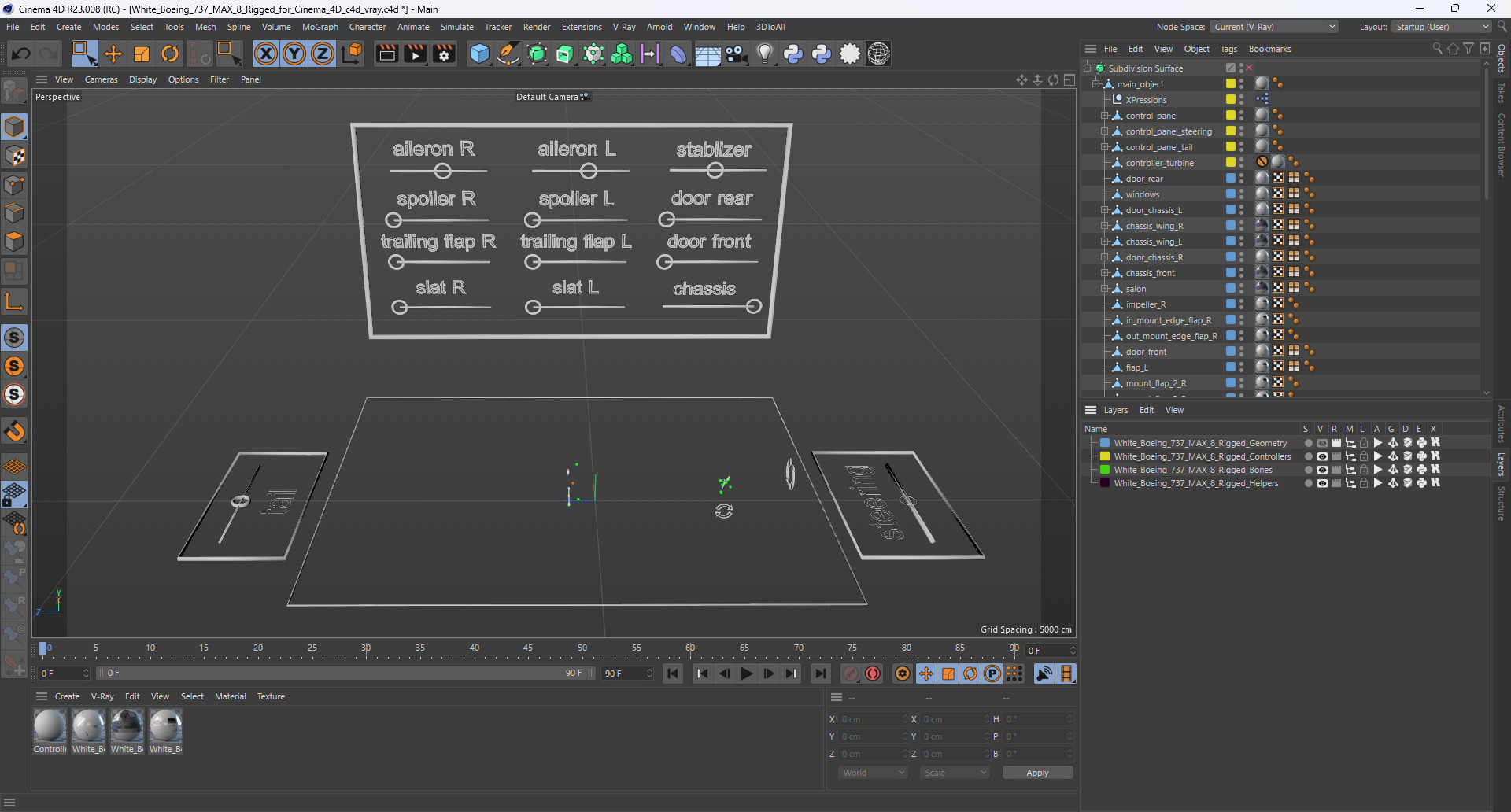Open the viewport Cameras menu
Image resolution: width=1511 pixels, height=812 pixels.
(102, 79)
